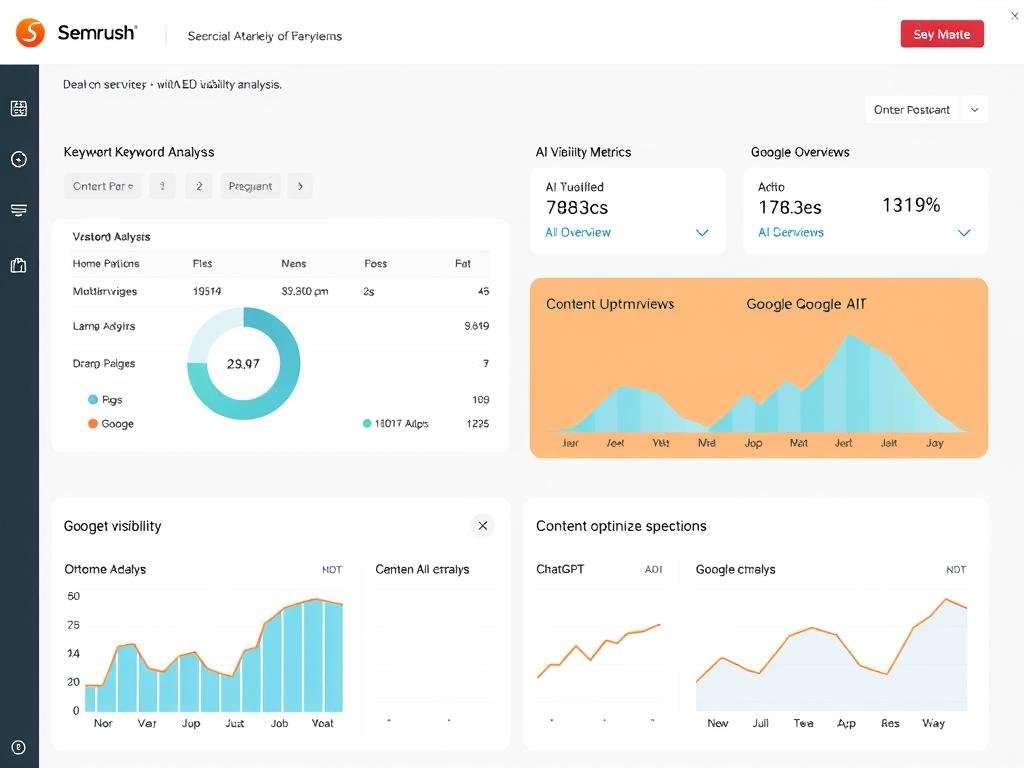This screenshot has width=1024, height=768.
Task: Open the AI Overviews dropdown in Google Overviews
Action: (963, 231)
